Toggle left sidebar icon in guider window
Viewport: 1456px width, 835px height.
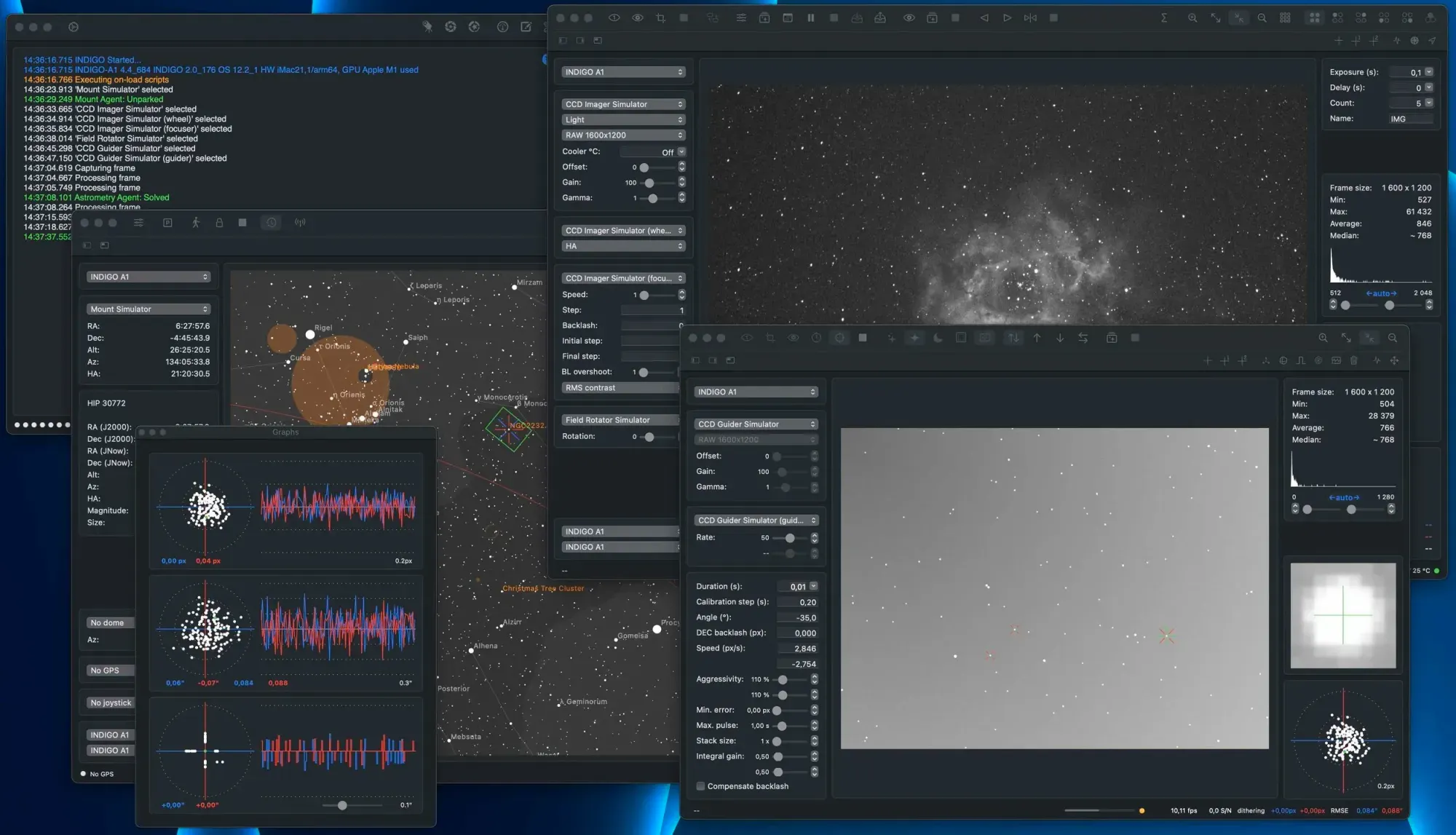[x=695, y=360]
